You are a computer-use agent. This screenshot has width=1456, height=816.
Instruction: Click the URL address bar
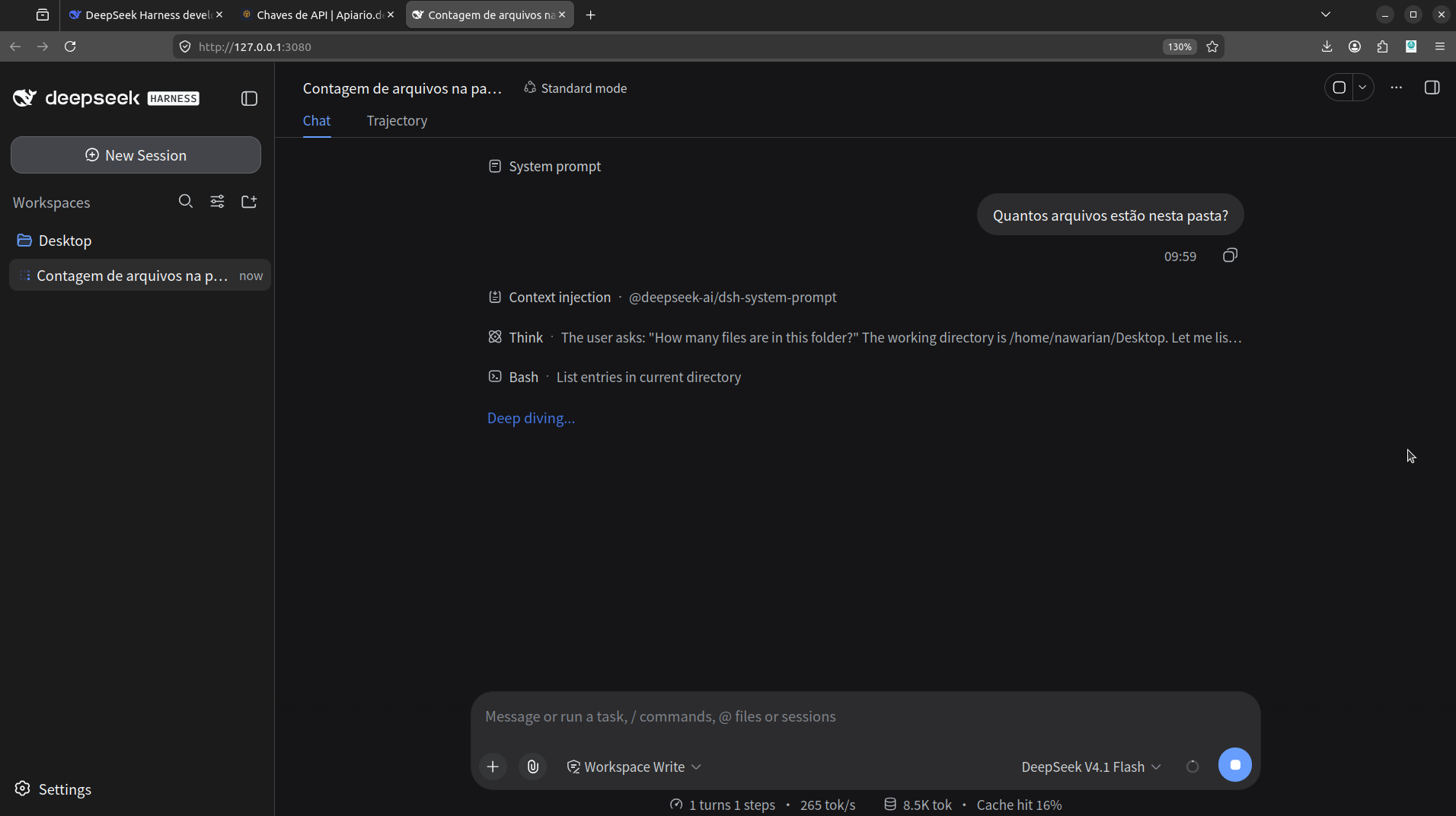pyautogui.click(x=674, y=47)
